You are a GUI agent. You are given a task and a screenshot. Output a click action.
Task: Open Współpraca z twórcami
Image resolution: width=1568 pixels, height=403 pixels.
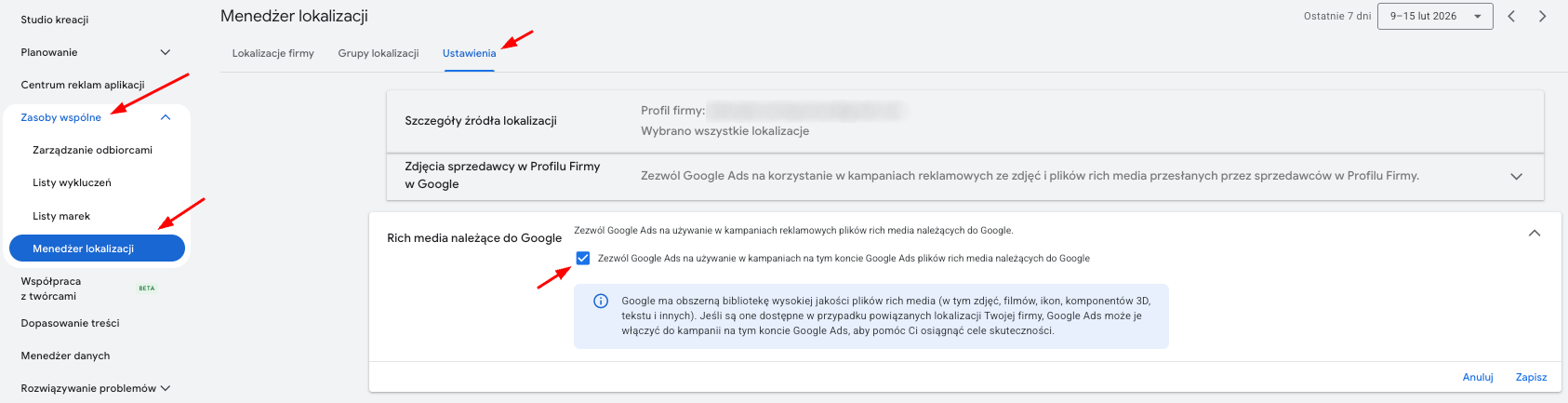coord(52,289)
